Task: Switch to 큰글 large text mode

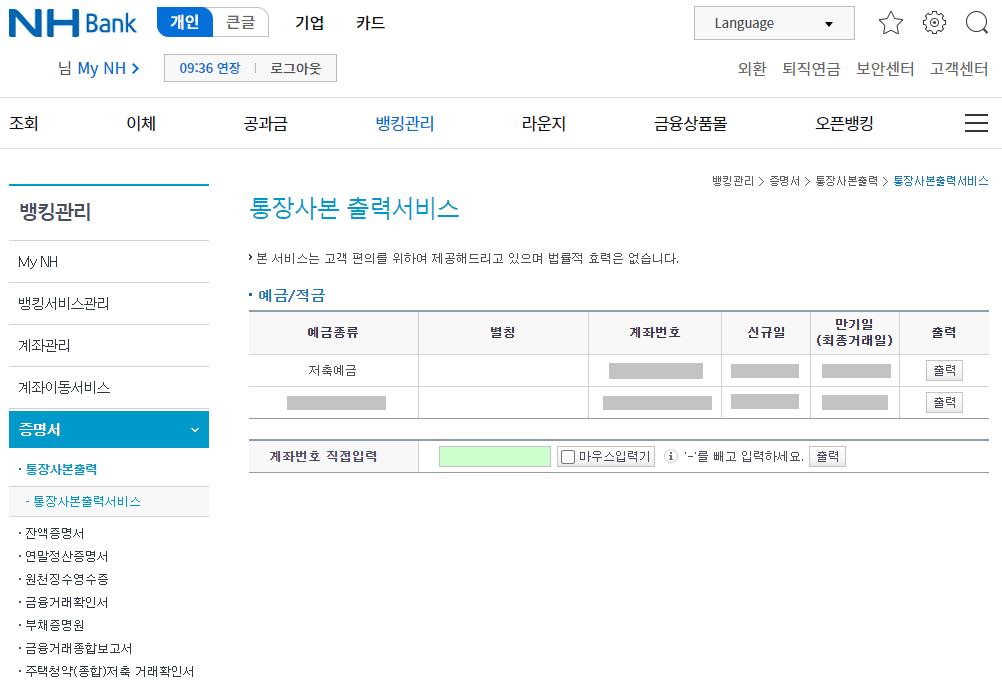Action: 240,22
